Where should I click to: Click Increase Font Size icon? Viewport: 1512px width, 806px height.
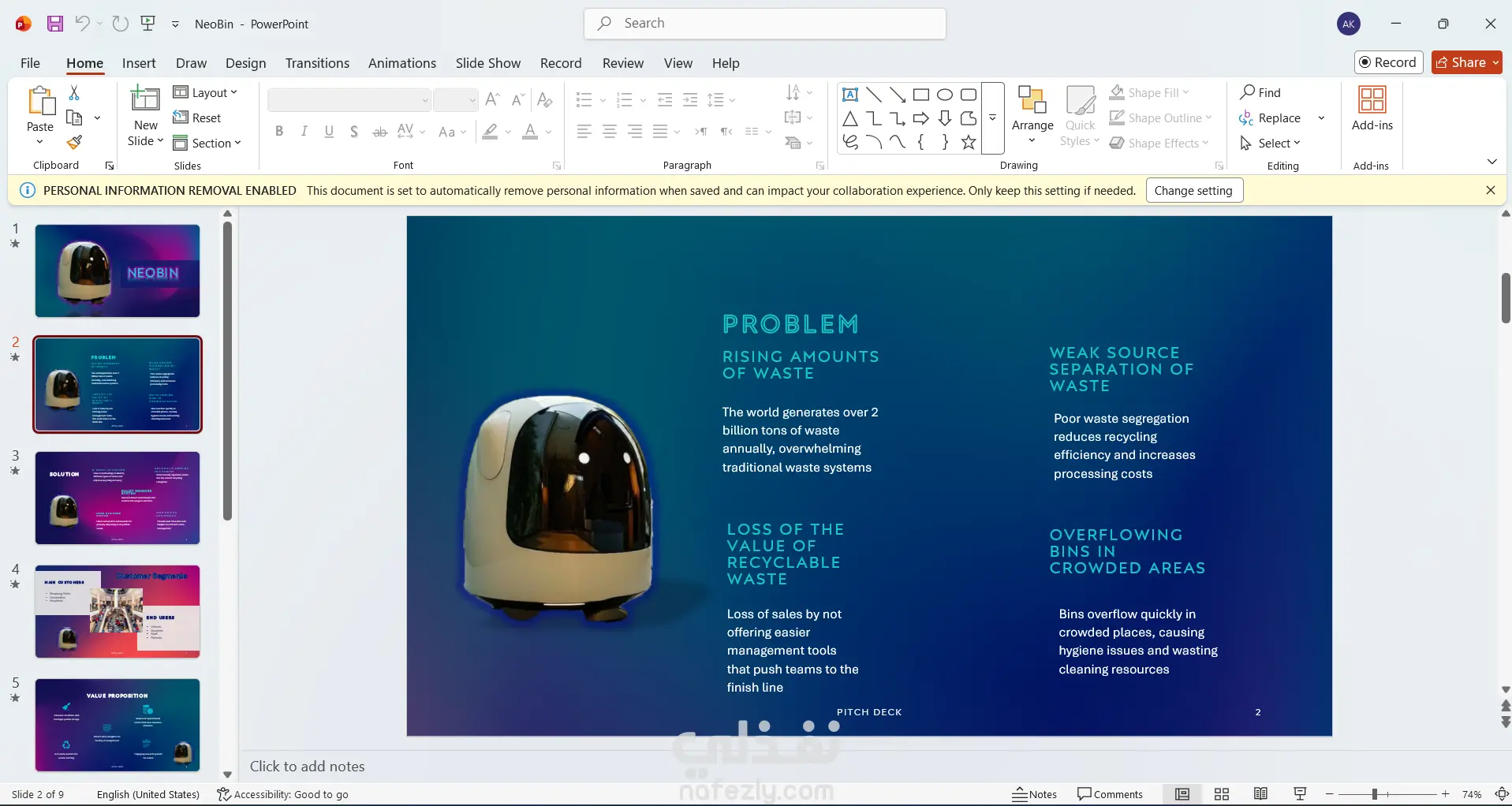[x=493, y=99]
